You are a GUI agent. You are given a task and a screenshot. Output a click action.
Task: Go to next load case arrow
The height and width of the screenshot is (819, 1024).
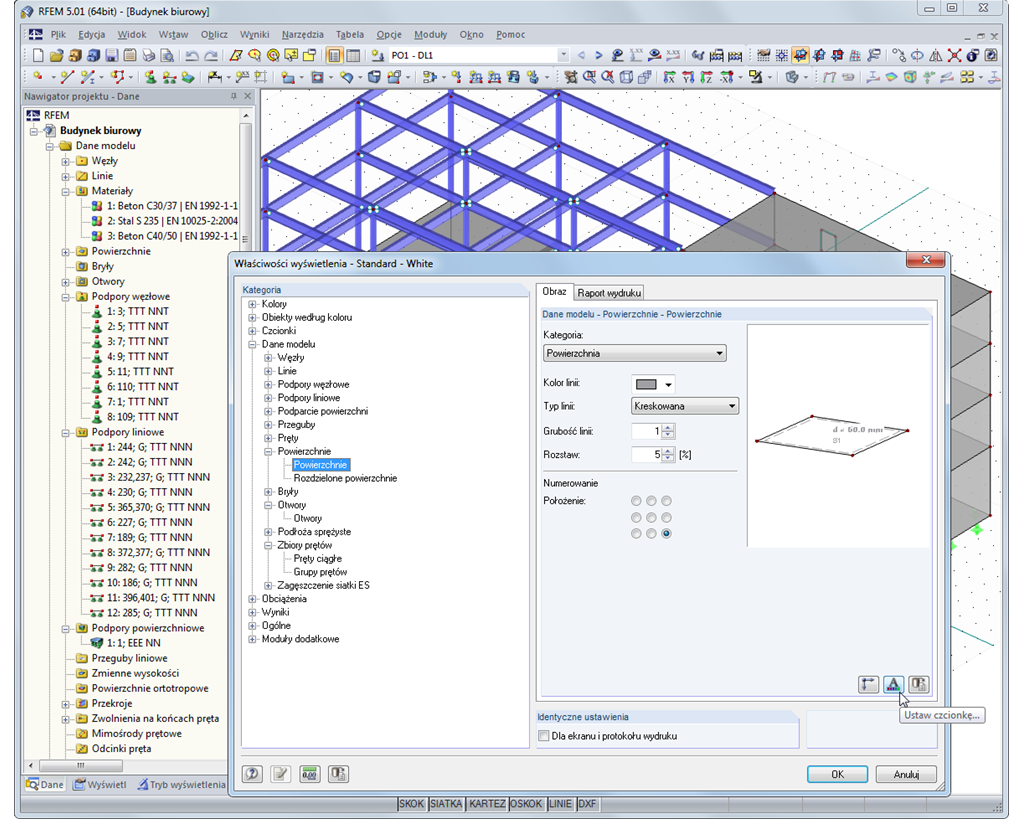click(x=599, y=56)
